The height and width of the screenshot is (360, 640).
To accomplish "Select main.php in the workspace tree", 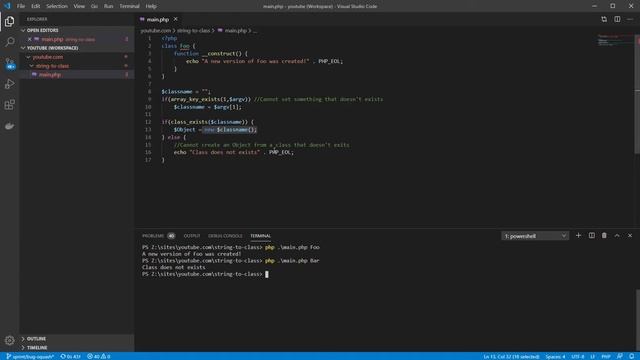I will click(x=77, y=75).
